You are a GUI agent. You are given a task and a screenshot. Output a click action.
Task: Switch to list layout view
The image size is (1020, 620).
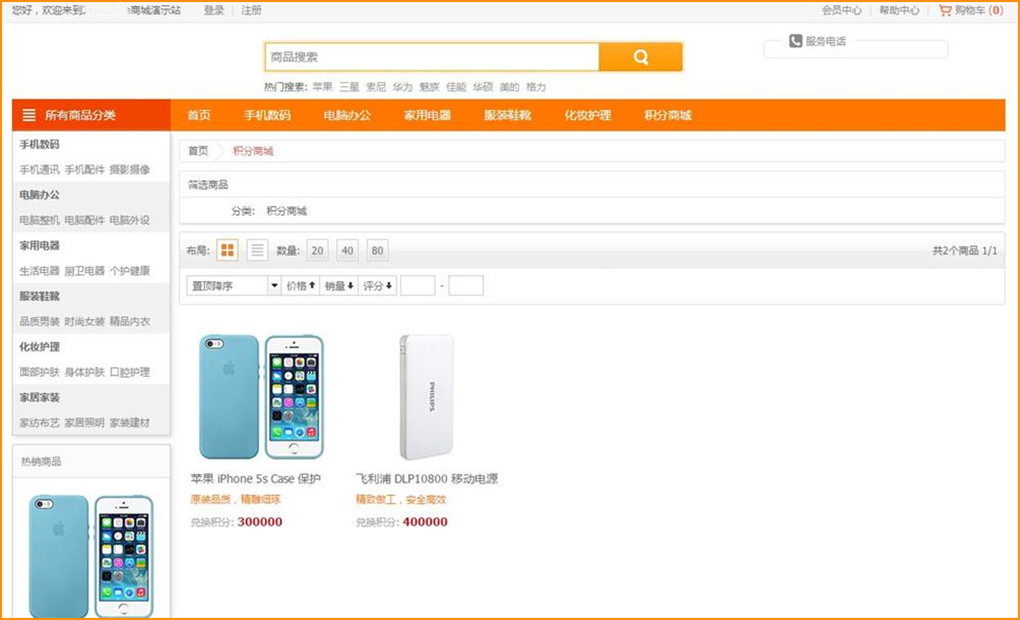point(258,250)
